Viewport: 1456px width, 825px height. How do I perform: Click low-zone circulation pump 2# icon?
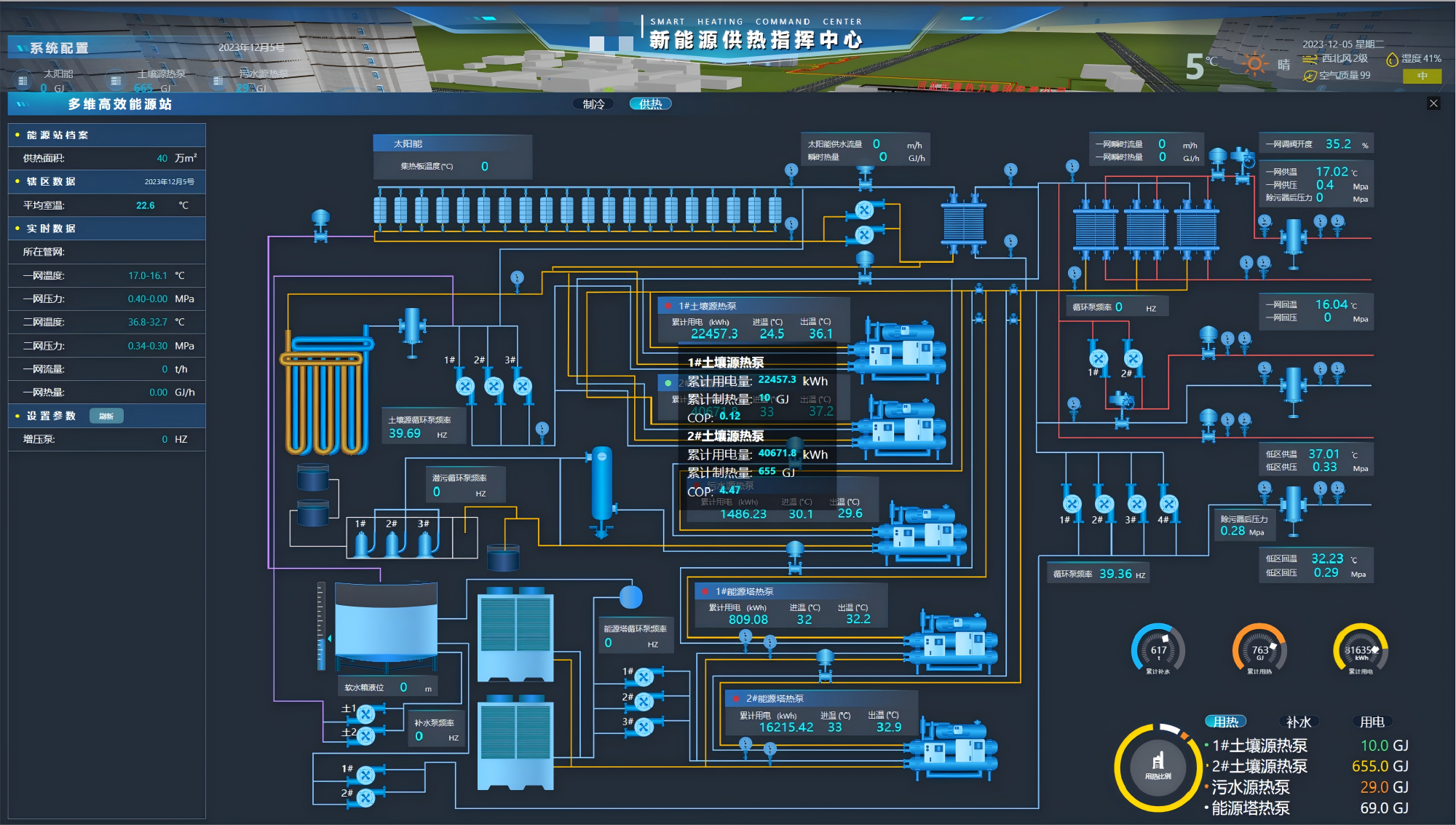point(1104,503)
